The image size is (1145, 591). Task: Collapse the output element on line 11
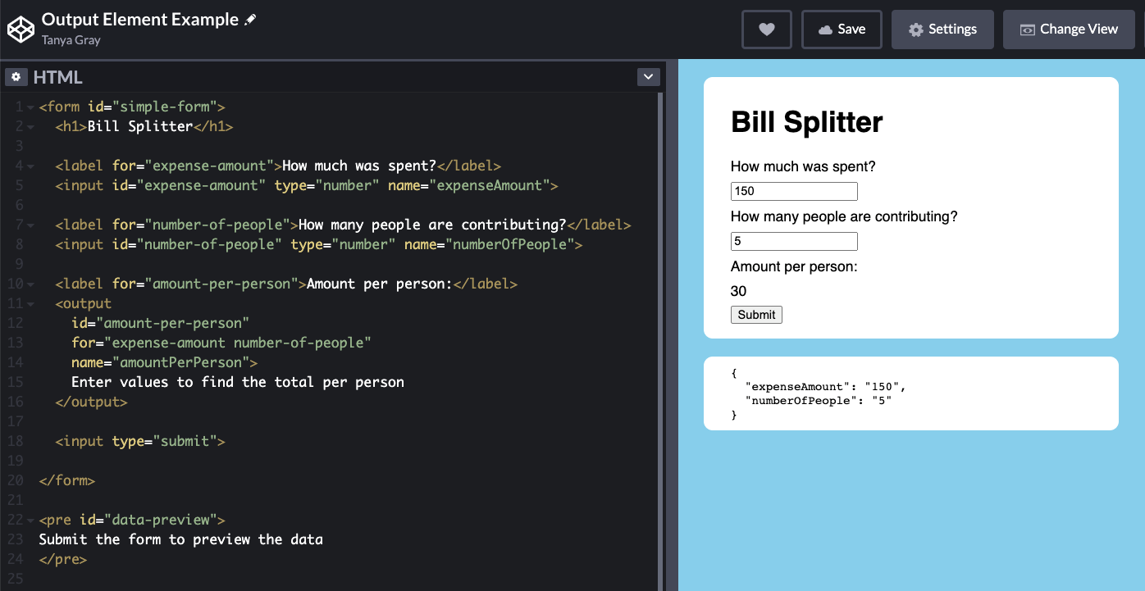click(x=31, y=304)
